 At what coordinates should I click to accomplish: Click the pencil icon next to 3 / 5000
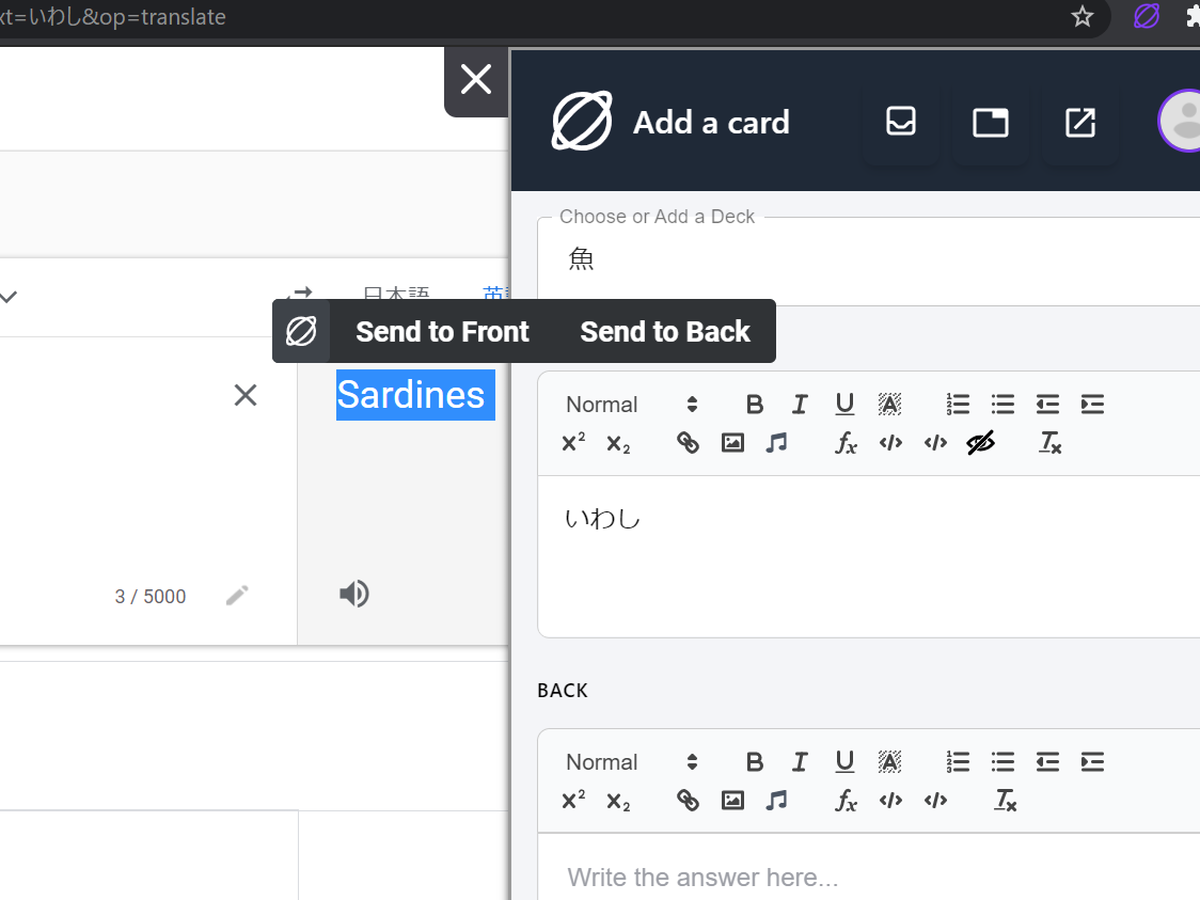[x=237, y=596]
